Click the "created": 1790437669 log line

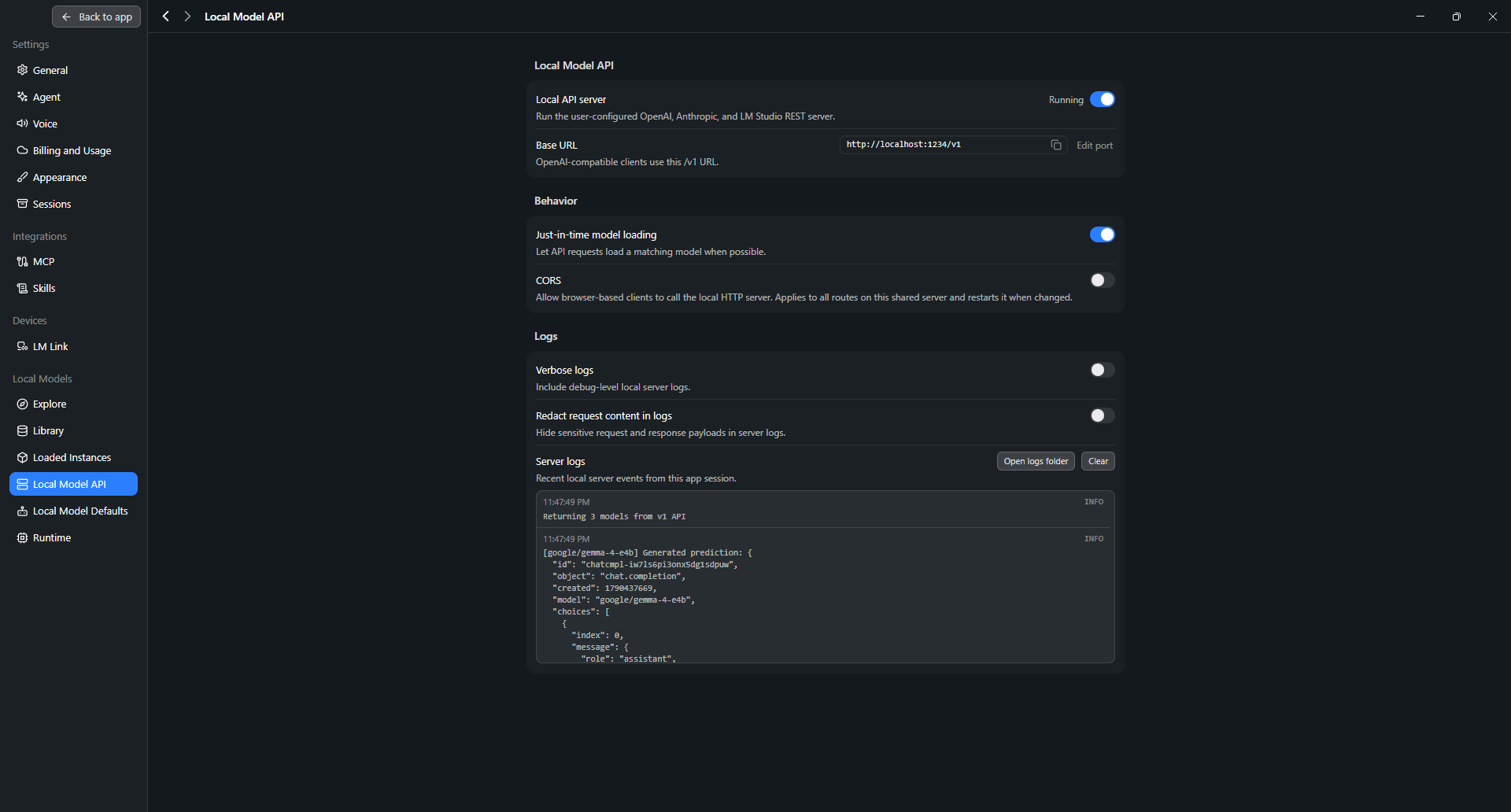604,588
